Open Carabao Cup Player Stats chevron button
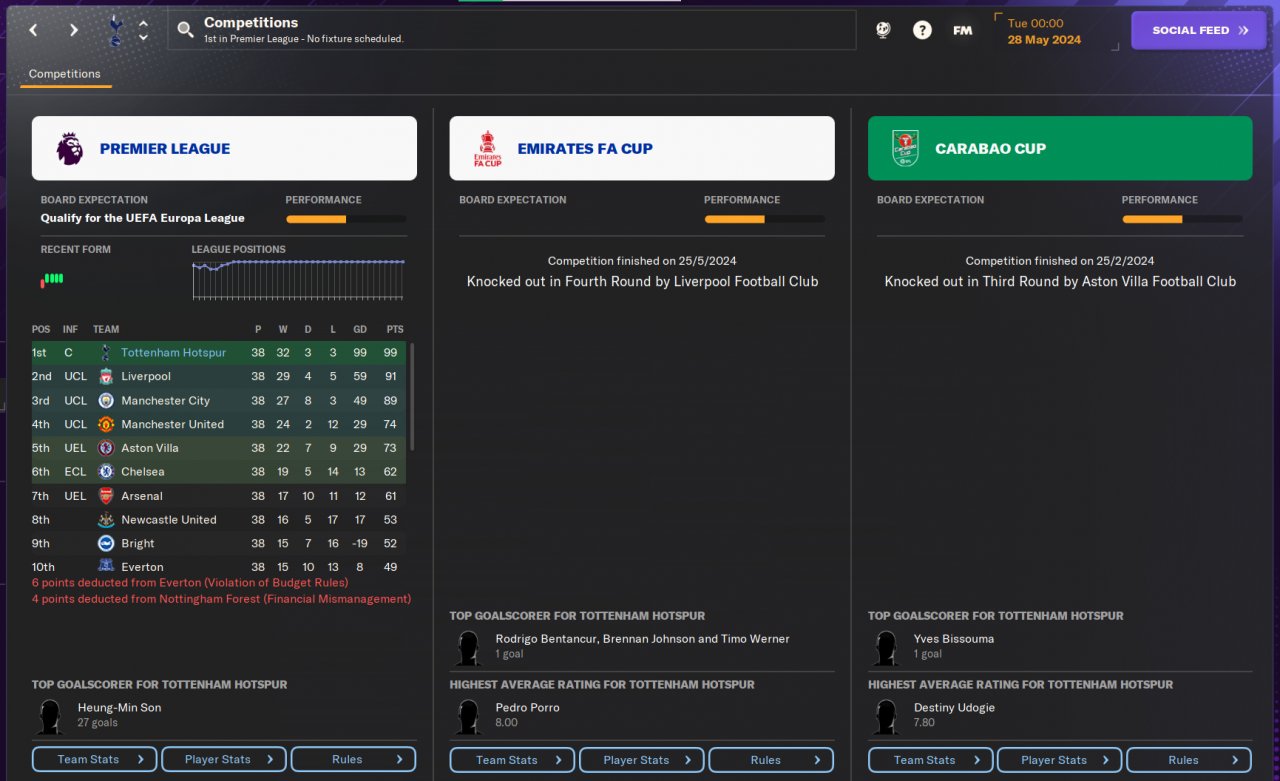Screen dimensions: 1280x781 (x=1061, y=760)
